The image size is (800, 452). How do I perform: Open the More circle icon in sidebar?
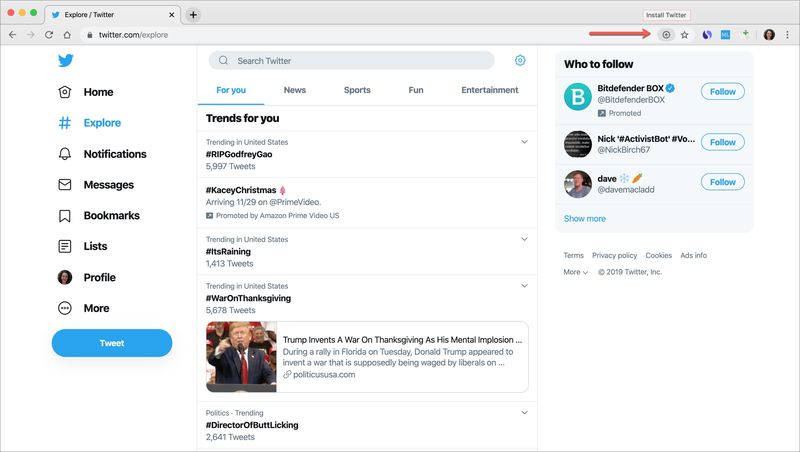[65, 308]
